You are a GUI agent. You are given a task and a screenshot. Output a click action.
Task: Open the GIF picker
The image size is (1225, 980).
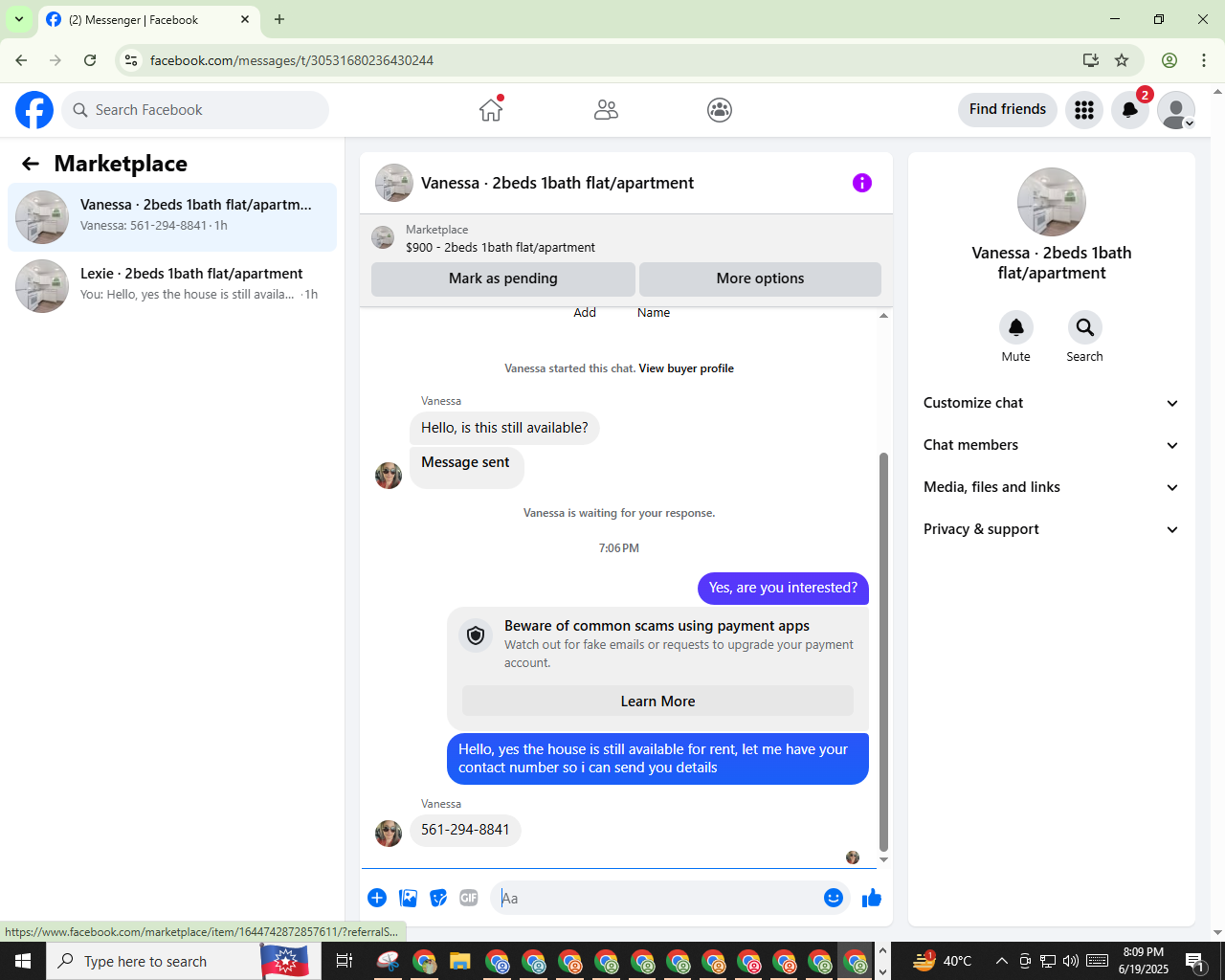469,898
